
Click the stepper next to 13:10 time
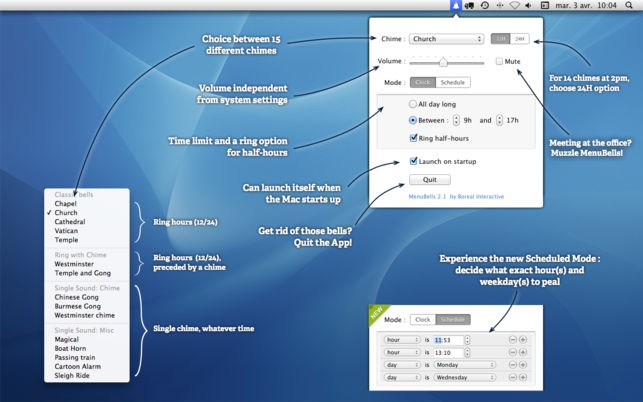tap(467, 352)
